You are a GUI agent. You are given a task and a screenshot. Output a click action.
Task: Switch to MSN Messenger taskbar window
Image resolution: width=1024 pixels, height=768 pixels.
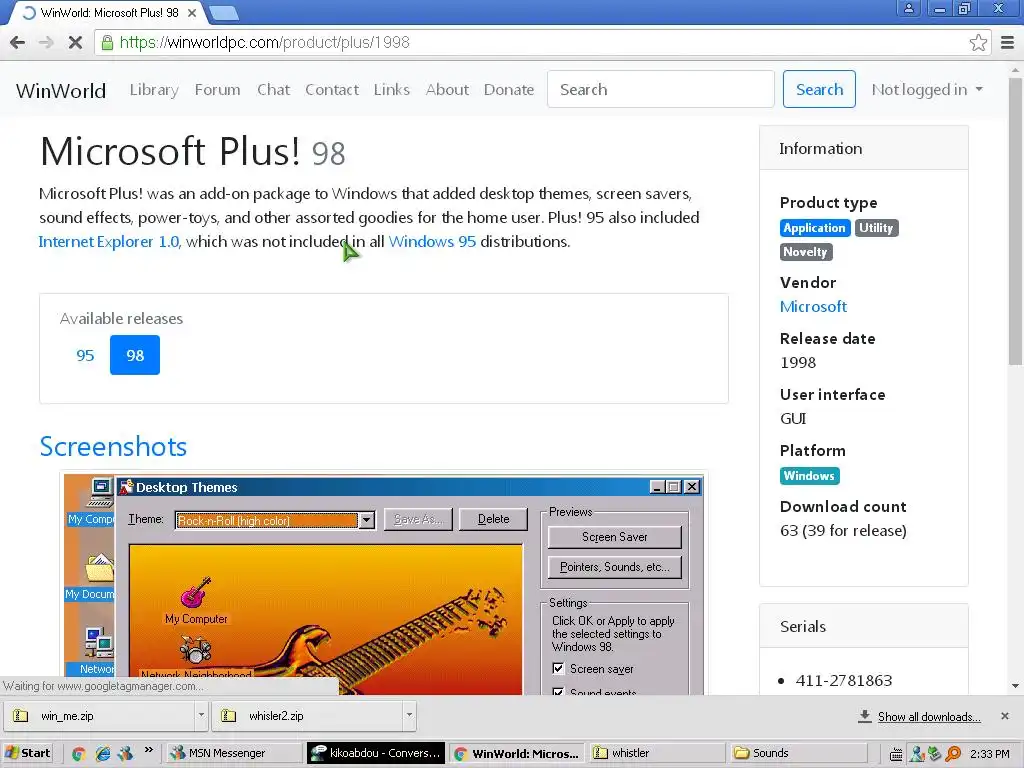click(234, 754)
